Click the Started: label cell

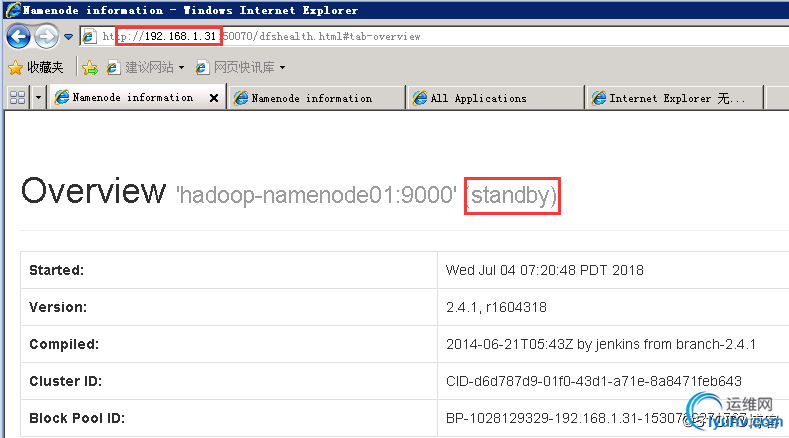[229, 270]
